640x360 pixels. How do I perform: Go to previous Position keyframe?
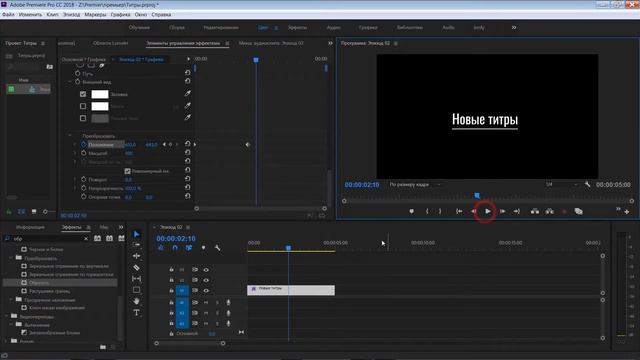click(164, 144)
